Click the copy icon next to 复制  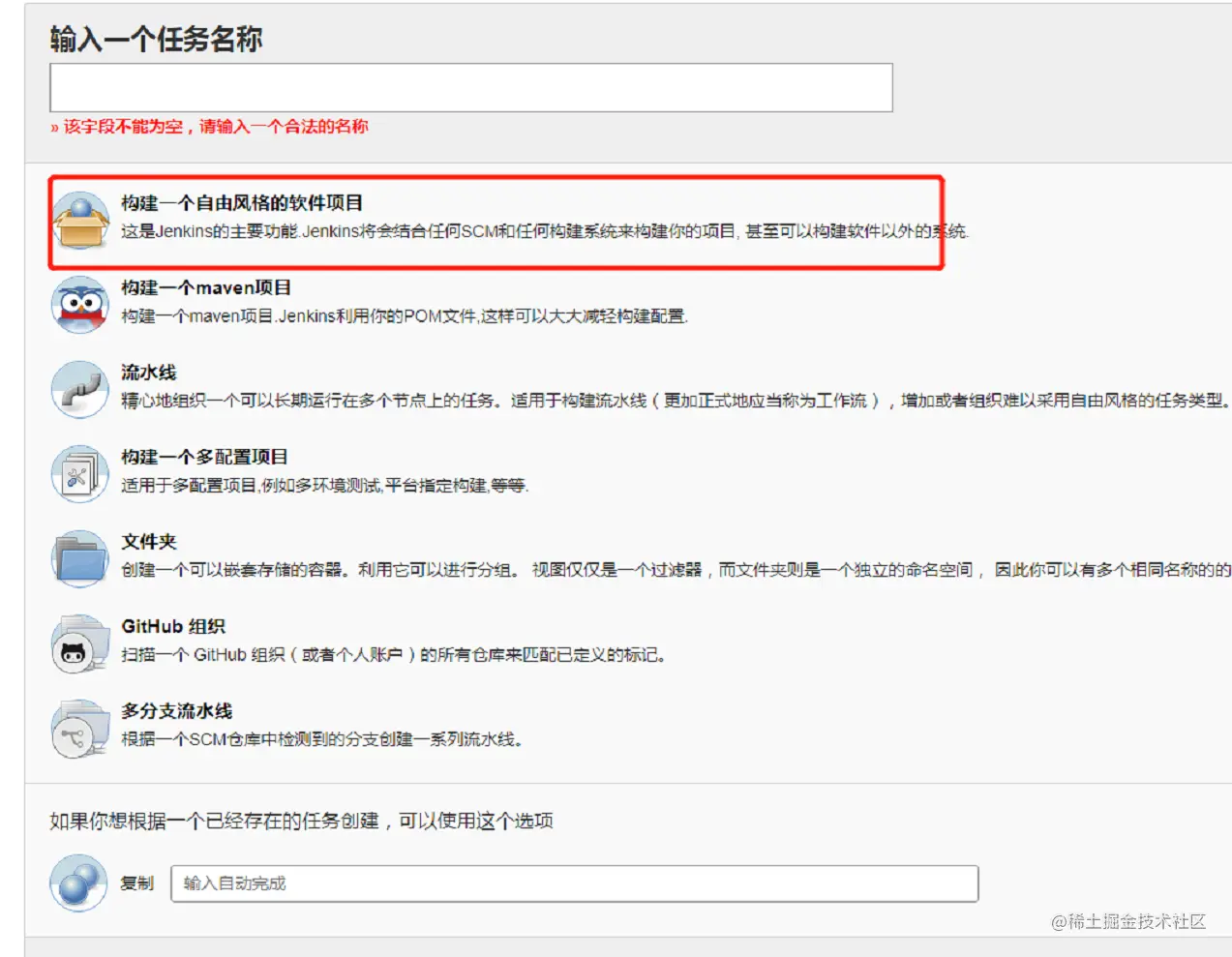tap(78, 882)
